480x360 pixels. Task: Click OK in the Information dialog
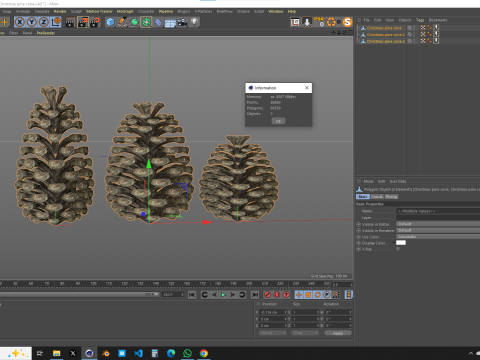click(x=278, y=121)
